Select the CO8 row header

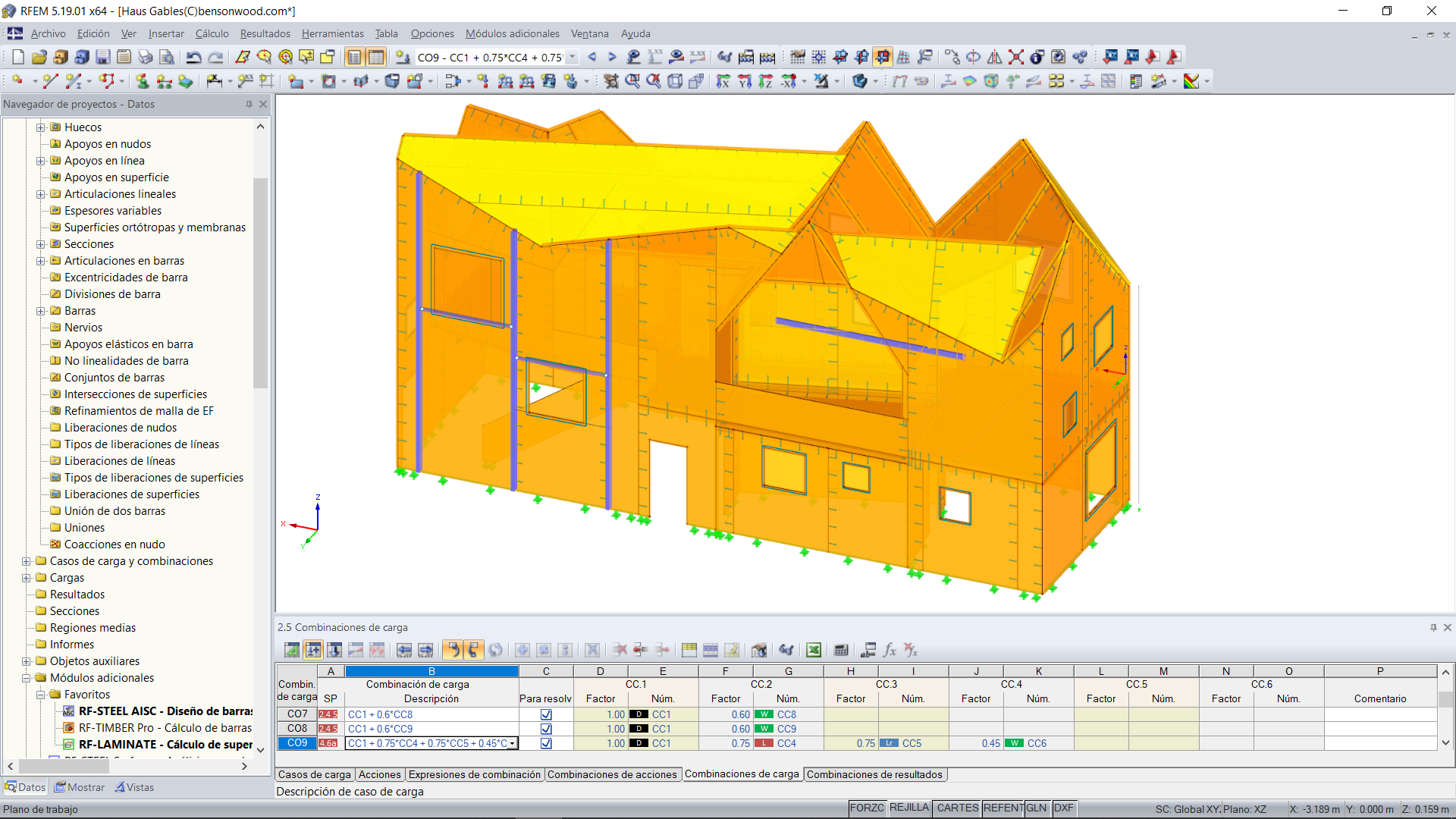pos(297,729)
